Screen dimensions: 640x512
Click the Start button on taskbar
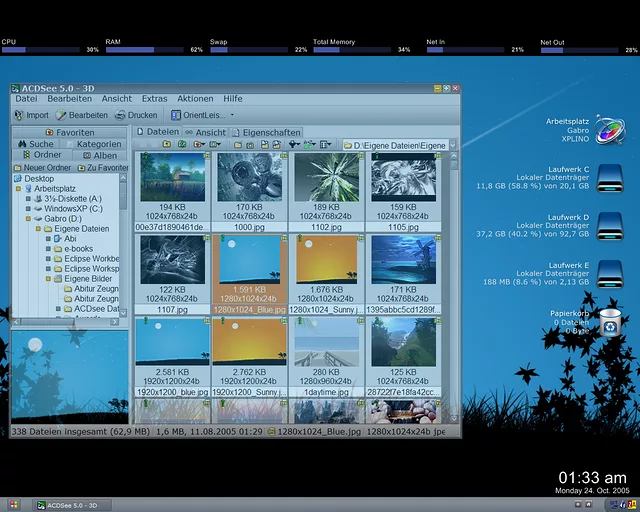point(14,505)
